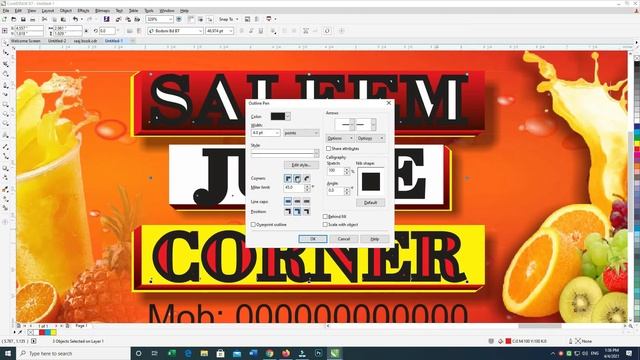Click the Miter limit input field
This screenshot has width=640, height=360.
[294, 187]
